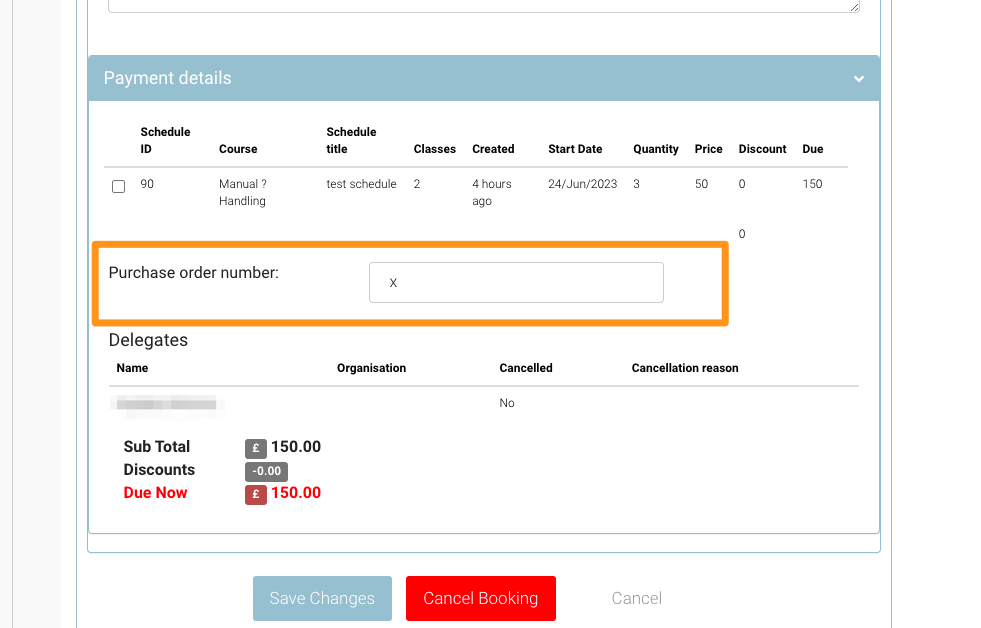Tick the checkbox for schedule 90
Image resolution: width=981 pixels, height=628 pixels.
coord(119,186)
